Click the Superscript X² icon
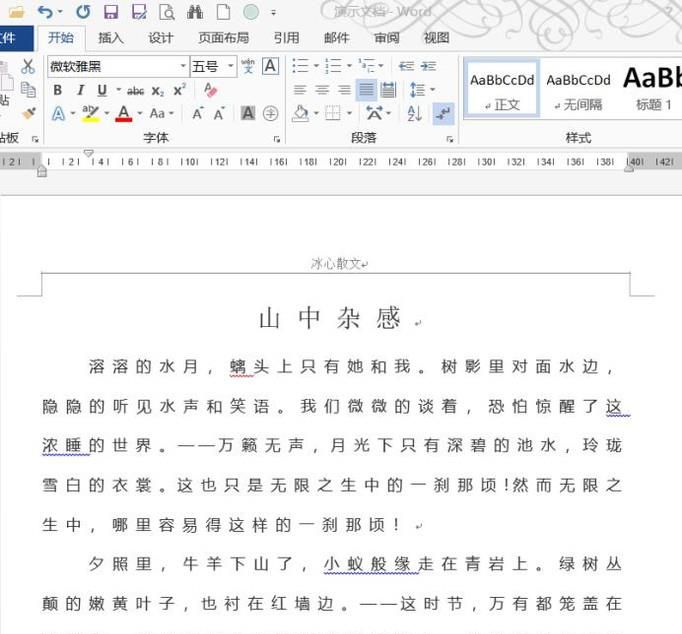 [x=180, y=90]
